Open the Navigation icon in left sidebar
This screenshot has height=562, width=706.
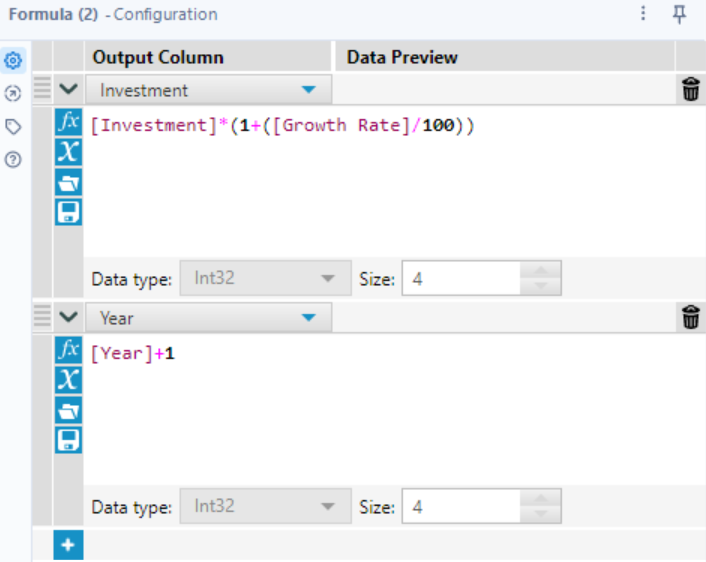13,94
